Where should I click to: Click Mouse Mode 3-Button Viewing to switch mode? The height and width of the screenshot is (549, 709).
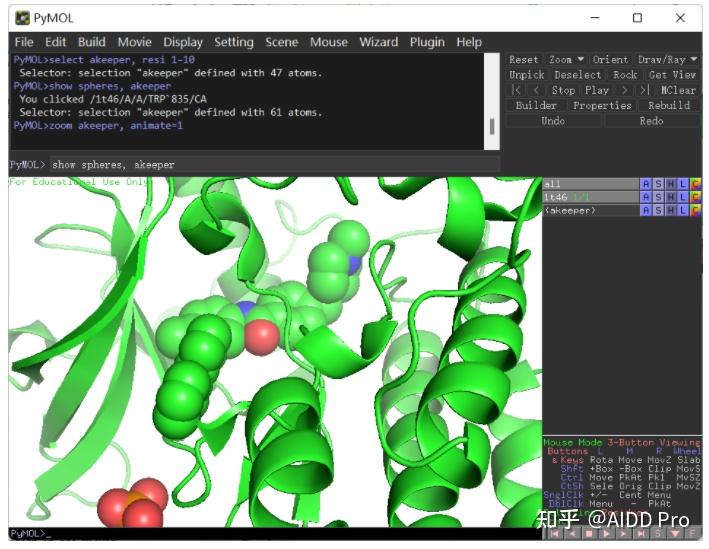tap(620, 442)
